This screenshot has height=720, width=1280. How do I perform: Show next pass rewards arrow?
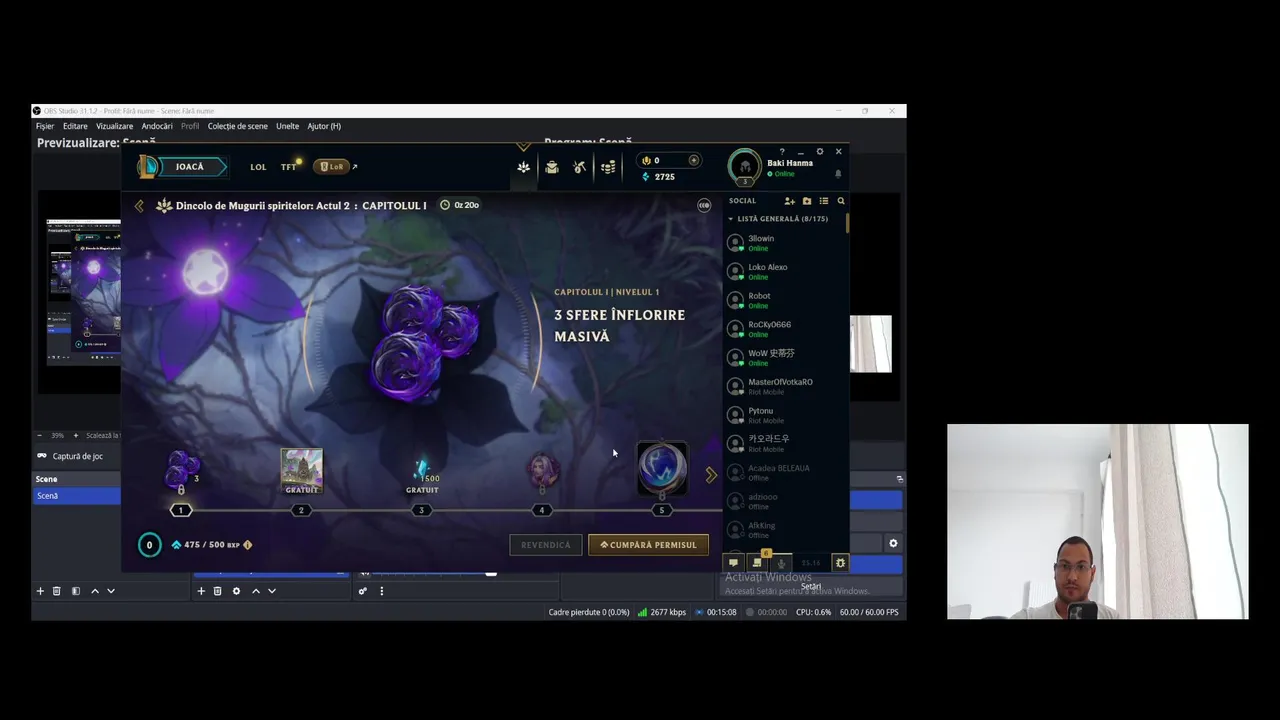(x=711, y=476)
